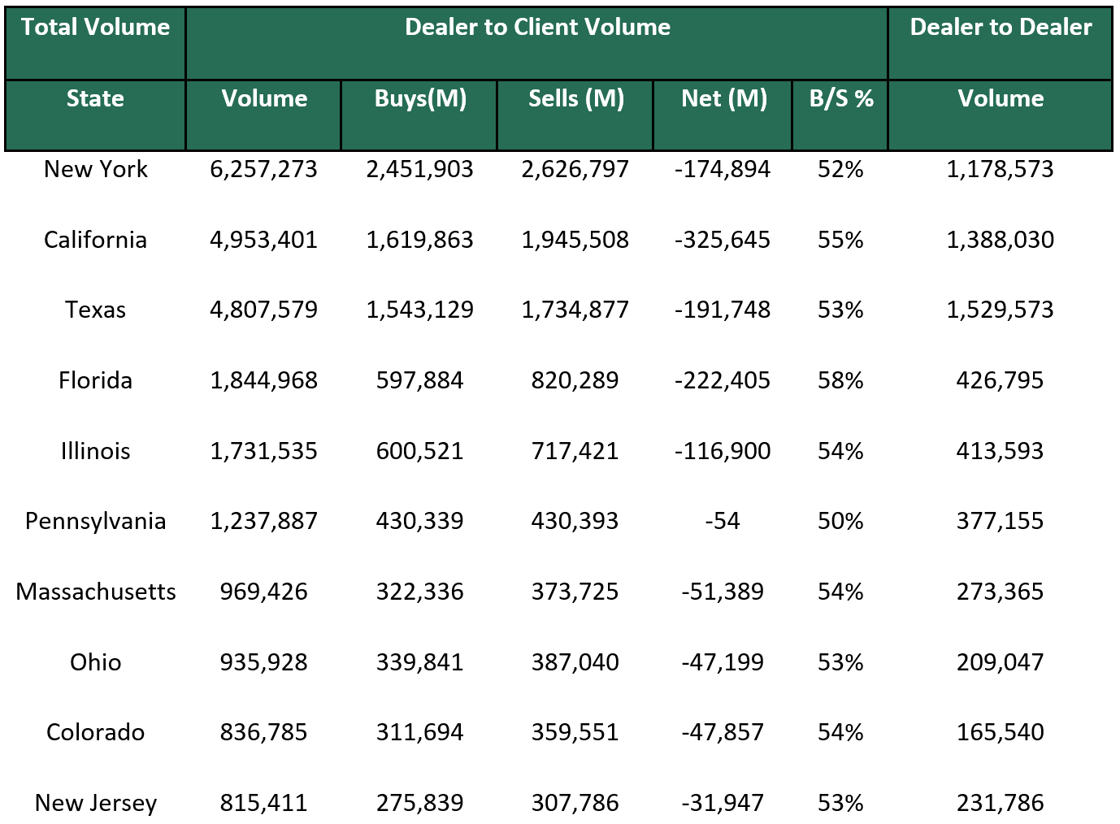Click Ohio's Dealer to Dealer volume 209,047
Image resolution: width=1120 pixels, height=824 pixels.
pyautogui.click(x=1001, y=662)
